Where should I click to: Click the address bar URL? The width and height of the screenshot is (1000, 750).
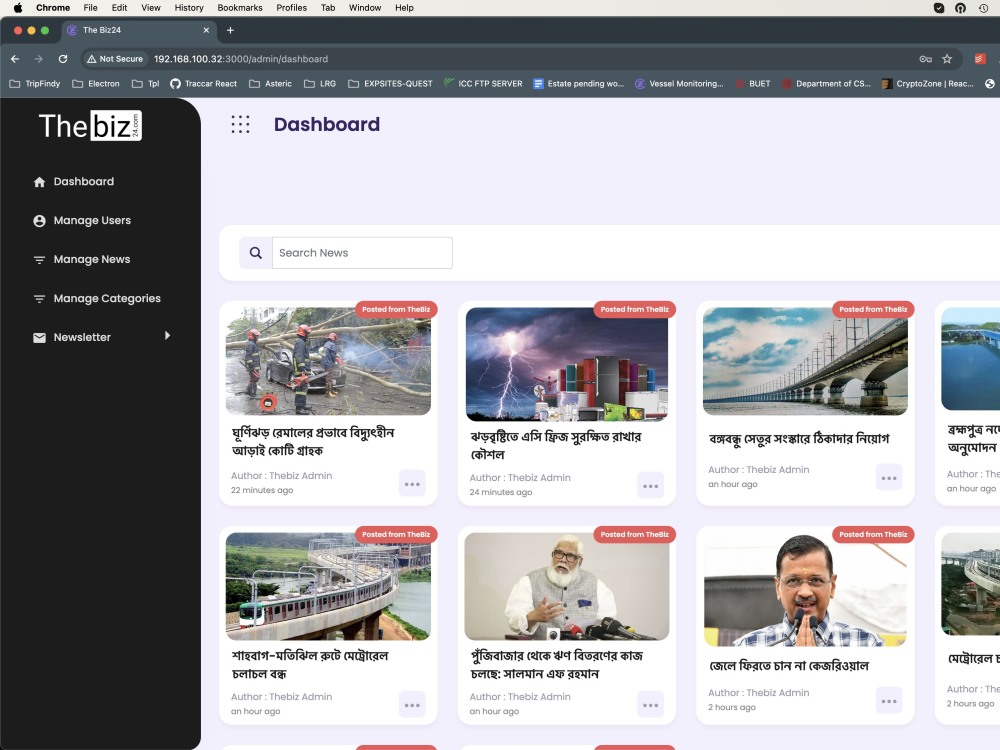pyautogui.click(x=241, y=59)
